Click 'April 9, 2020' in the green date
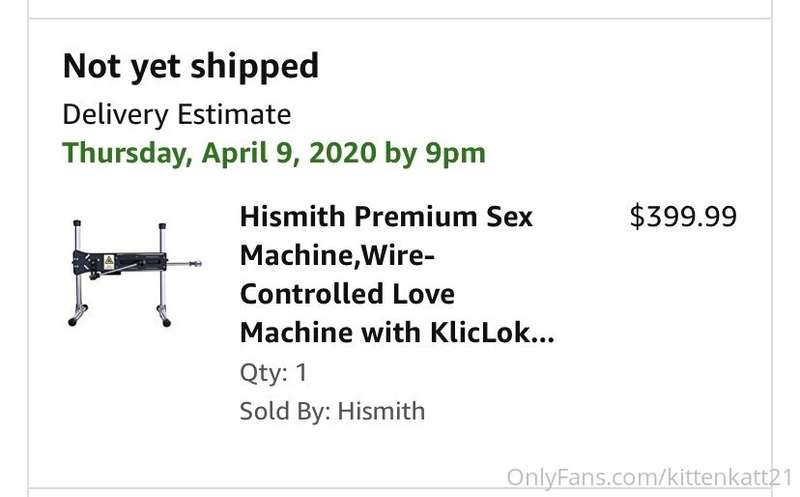 [289, 153]
